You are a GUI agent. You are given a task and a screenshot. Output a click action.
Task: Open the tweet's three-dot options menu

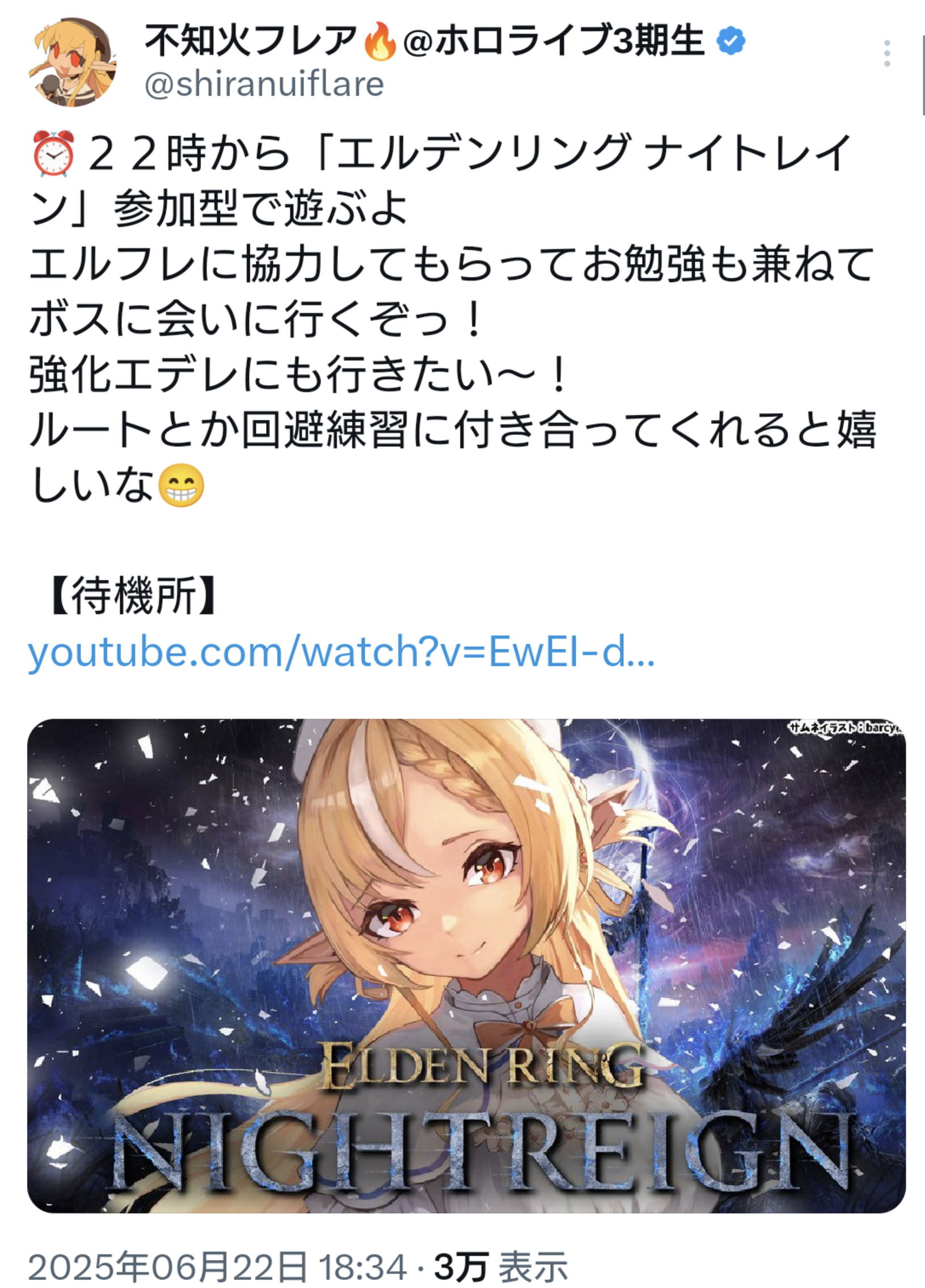pyautogui.click(x=886, y=53)
